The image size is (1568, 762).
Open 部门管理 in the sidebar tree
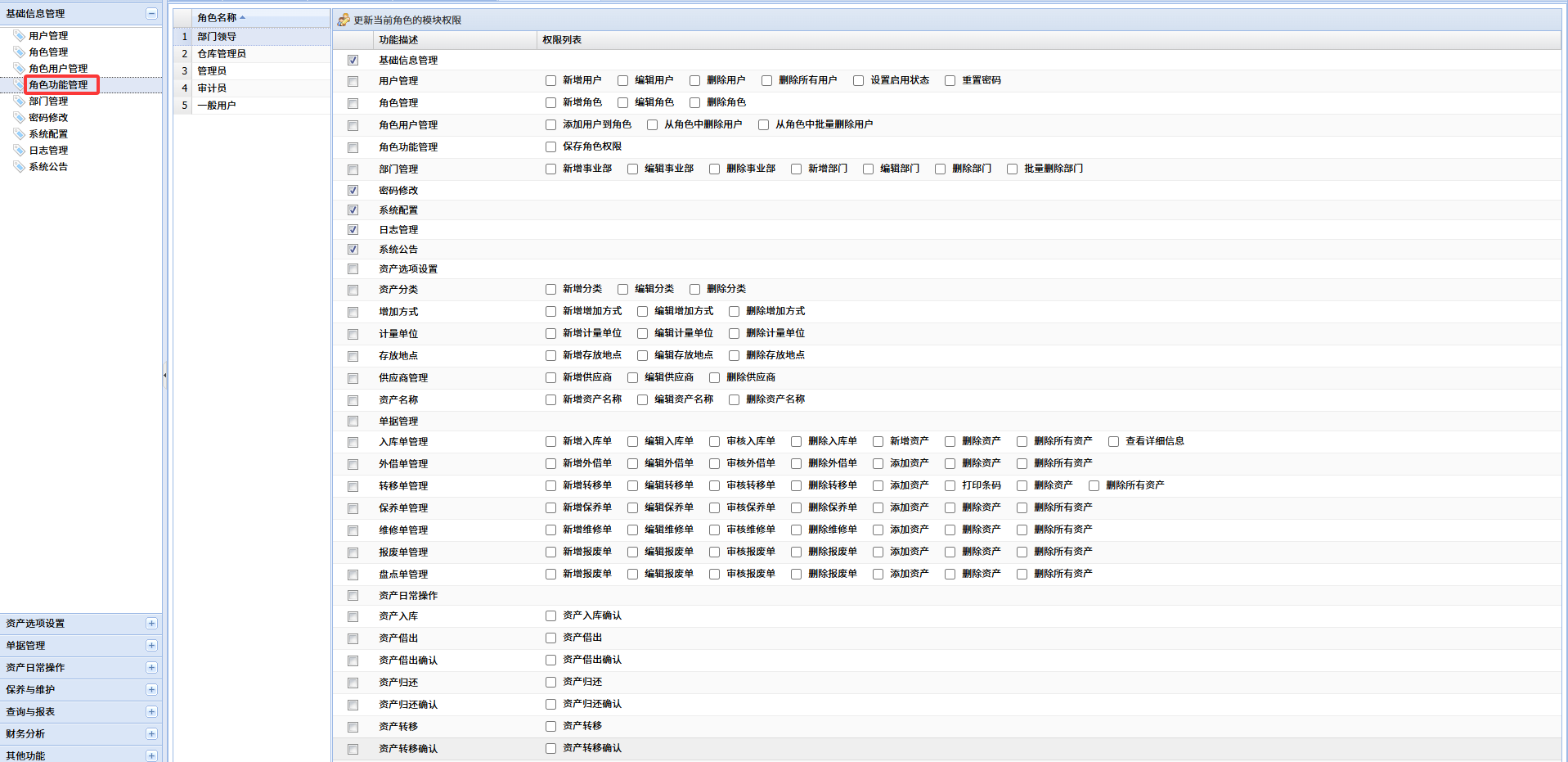pyautogui.click(x=48, y=101)
